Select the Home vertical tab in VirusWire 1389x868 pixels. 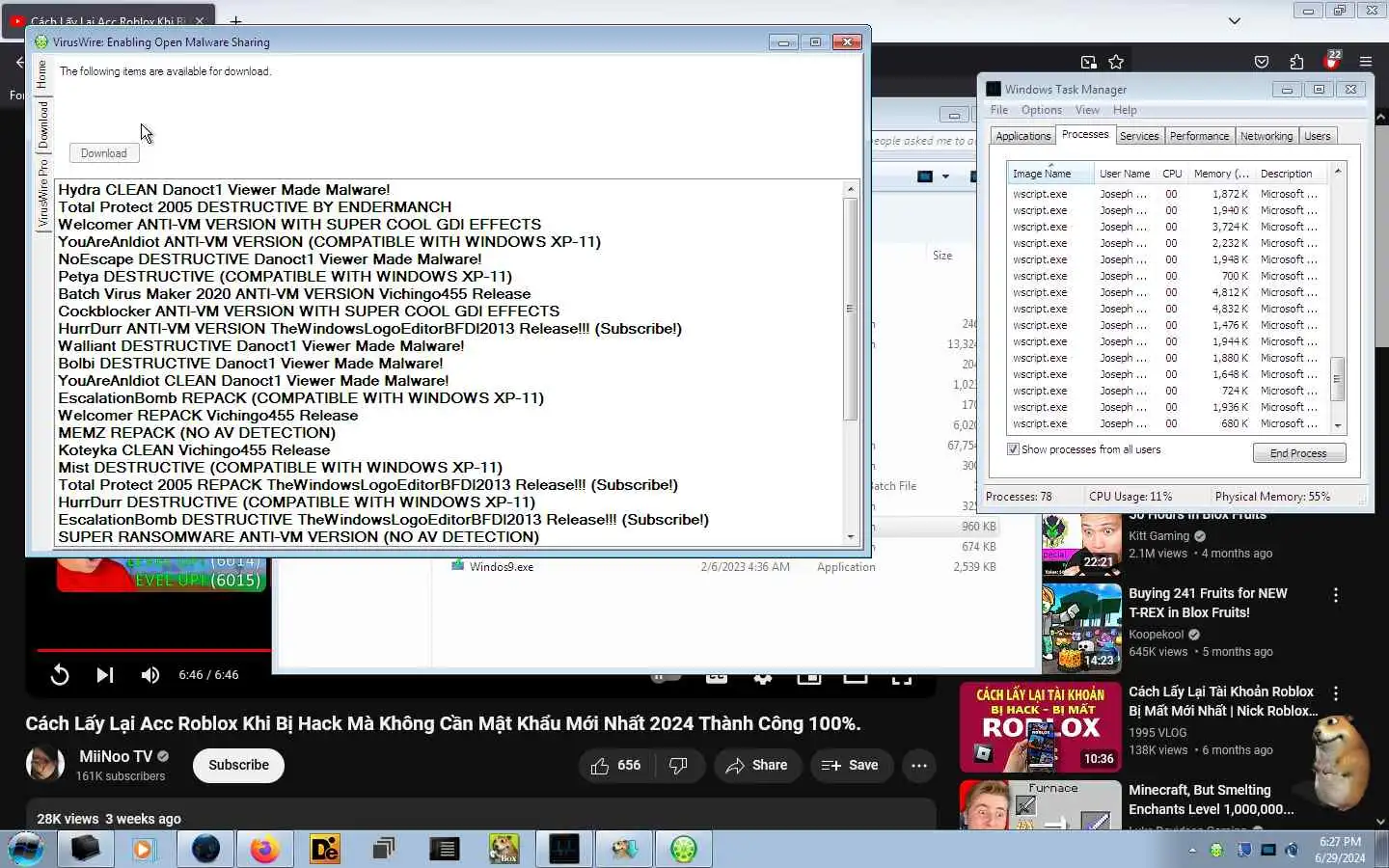[41, 75]
